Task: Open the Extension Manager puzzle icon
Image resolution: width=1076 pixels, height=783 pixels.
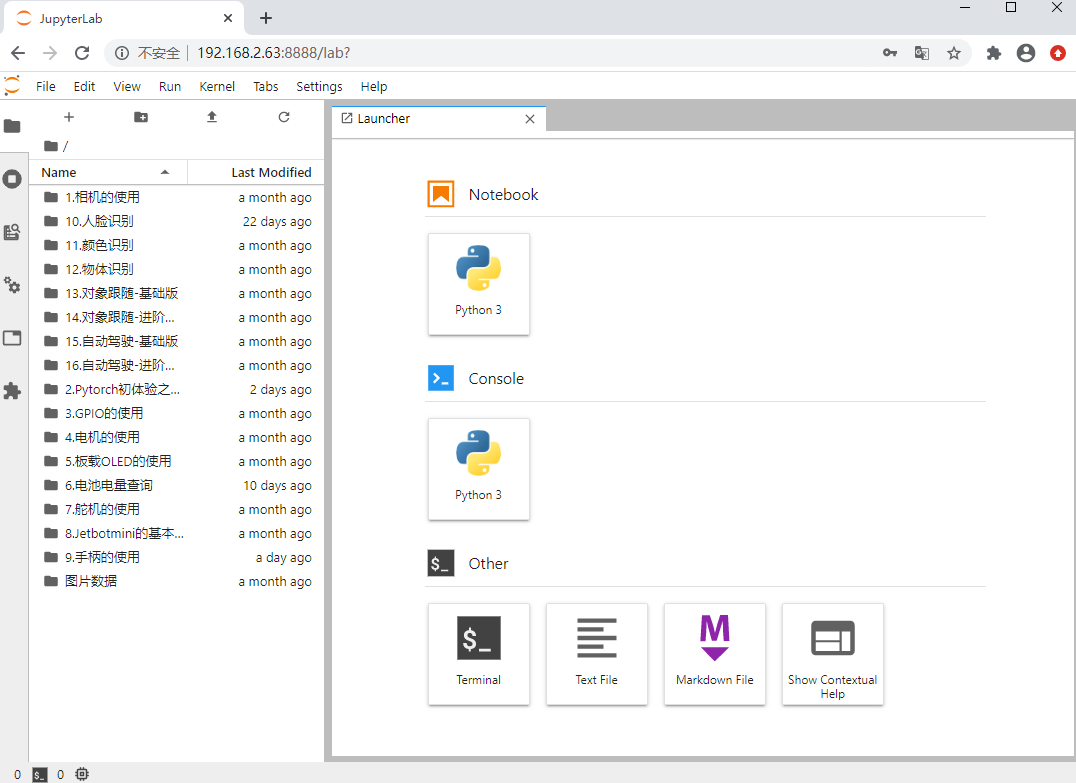Action: pyautogui.click(x=12, y=391)
